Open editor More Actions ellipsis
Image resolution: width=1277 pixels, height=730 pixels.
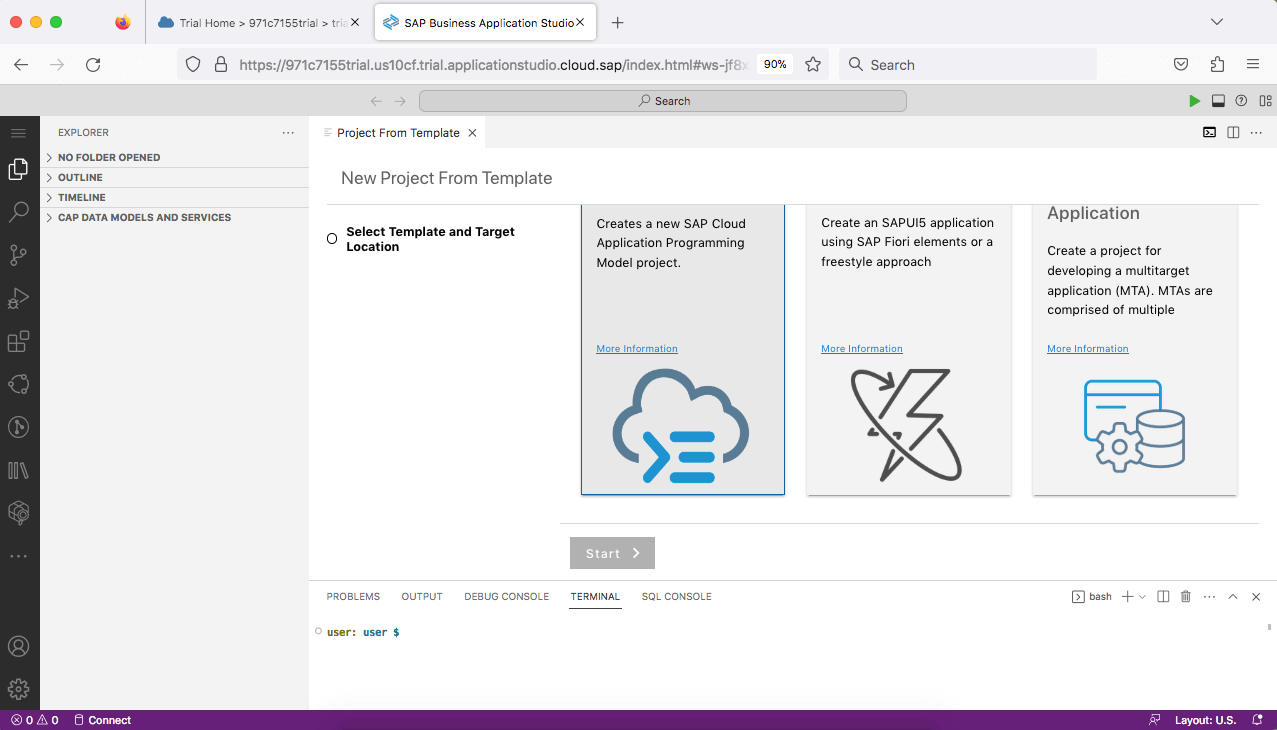[x=1257, y=132]
